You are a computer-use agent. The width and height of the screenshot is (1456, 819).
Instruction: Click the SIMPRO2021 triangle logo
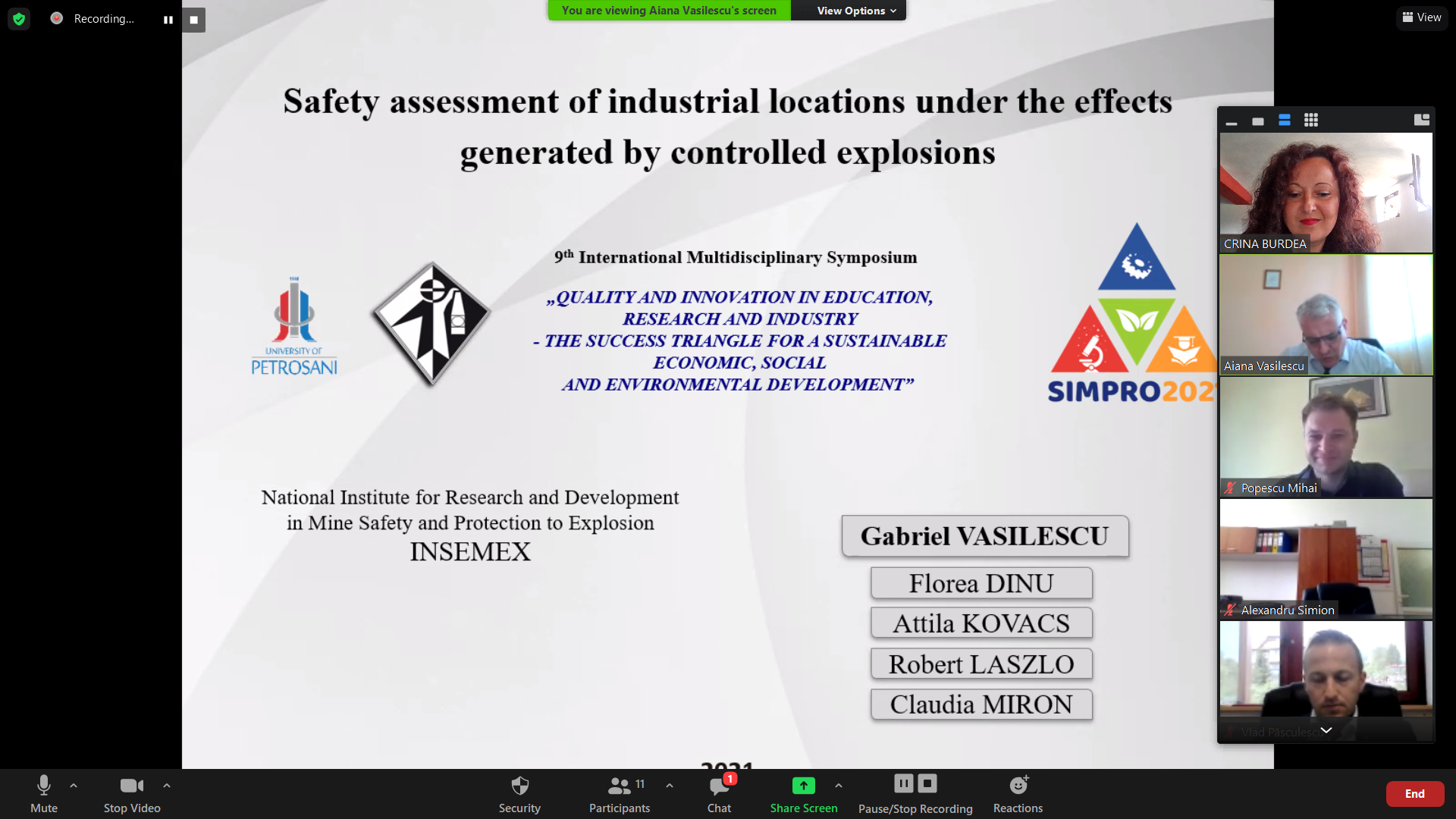point(1132,312)
